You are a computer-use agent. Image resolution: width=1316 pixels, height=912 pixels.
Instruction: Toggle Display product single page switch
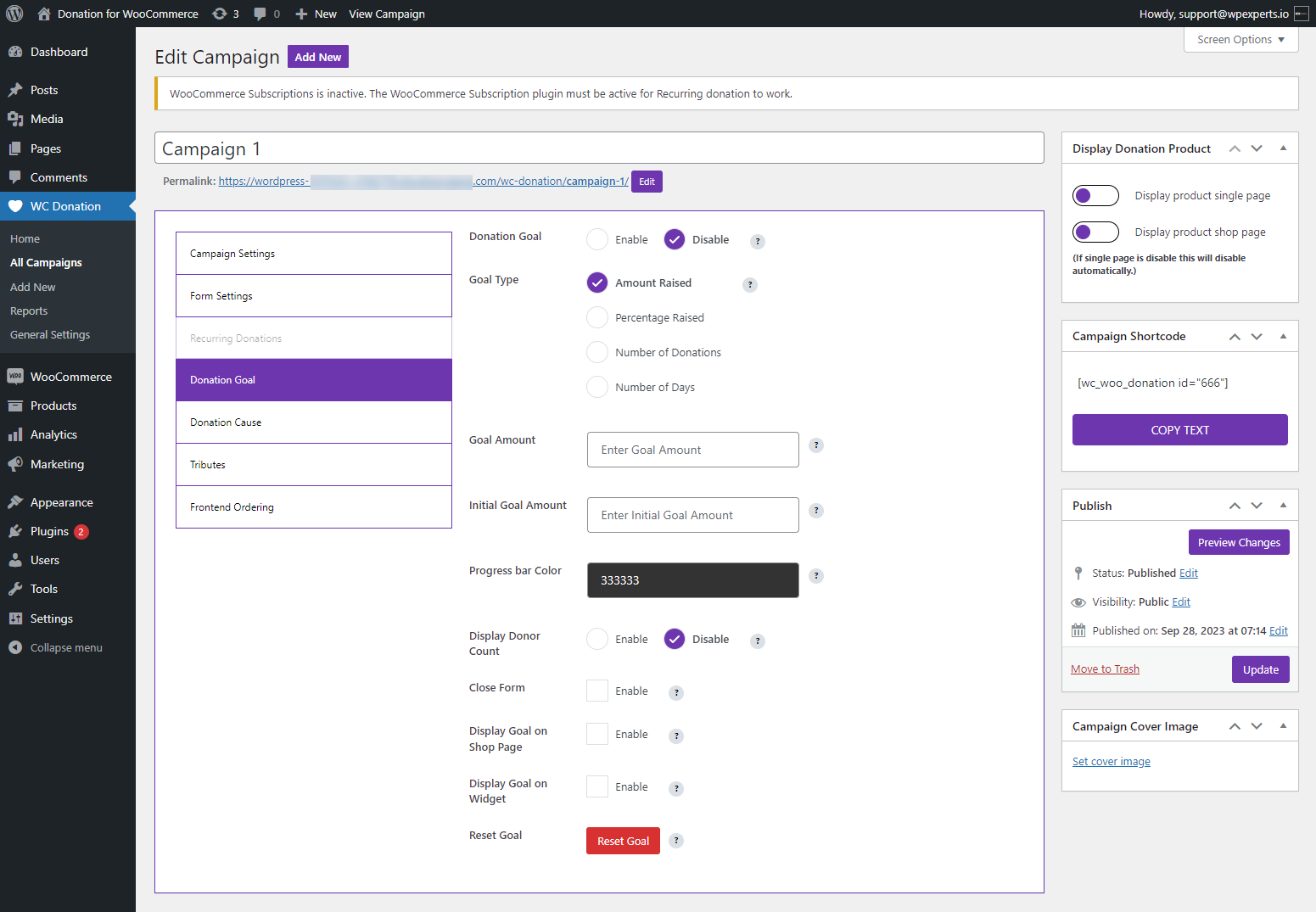[1095, 196]
